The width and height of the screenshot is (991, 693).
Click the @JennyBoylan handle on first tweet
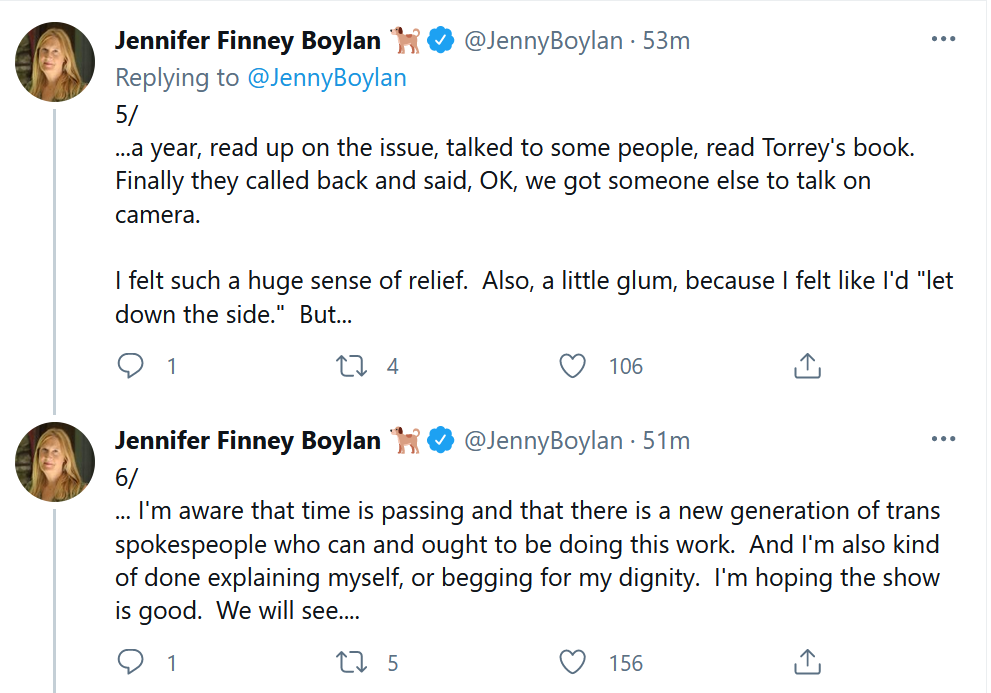pos(541,41)
